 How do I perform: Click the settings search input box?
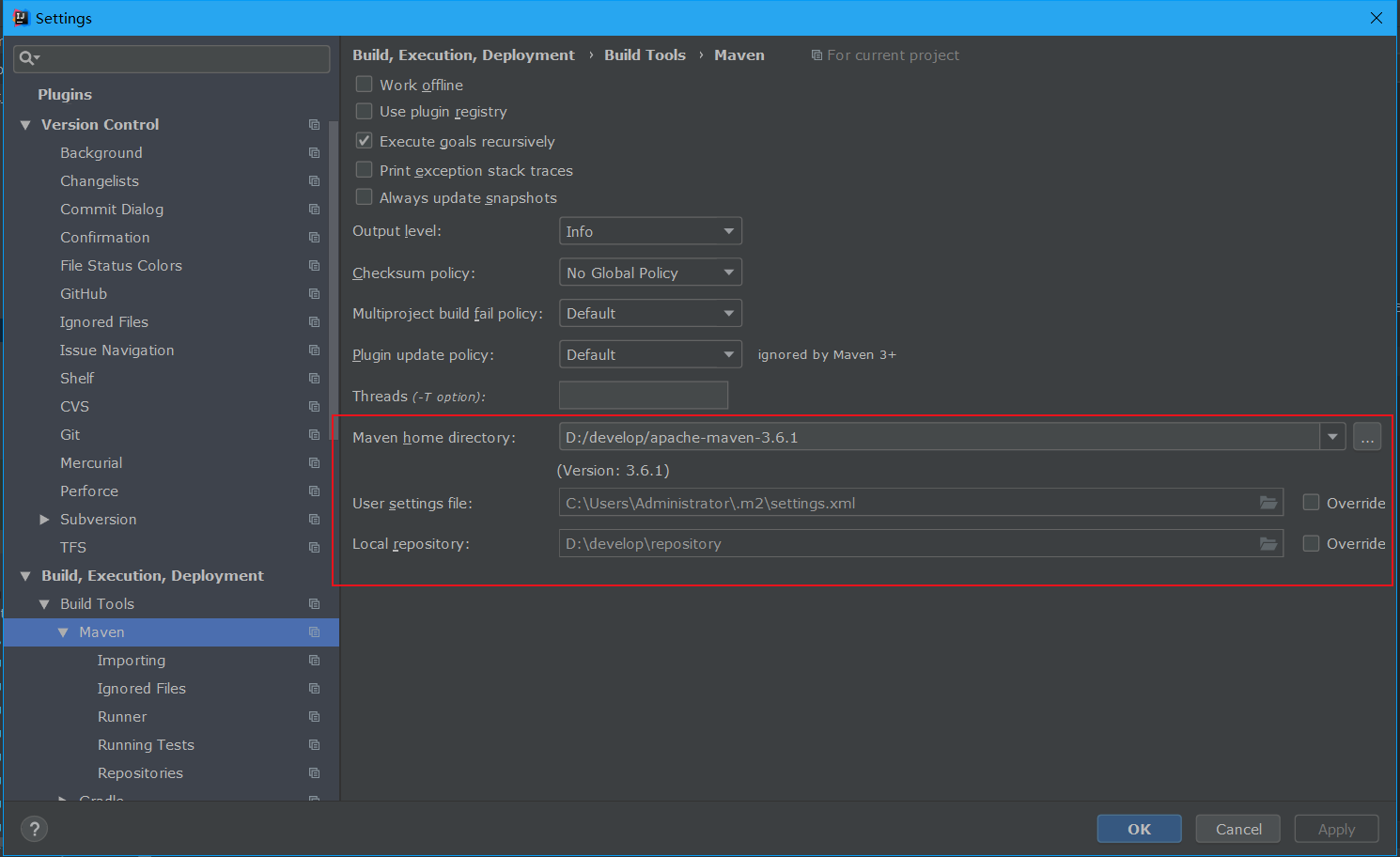[x=172, y=58]
